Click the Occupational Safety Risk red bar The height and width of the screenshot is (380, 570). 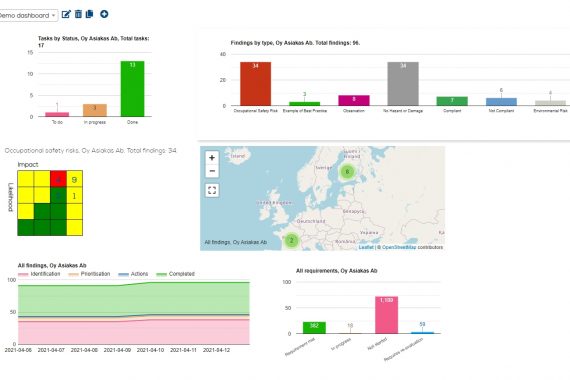coord(256,84)
